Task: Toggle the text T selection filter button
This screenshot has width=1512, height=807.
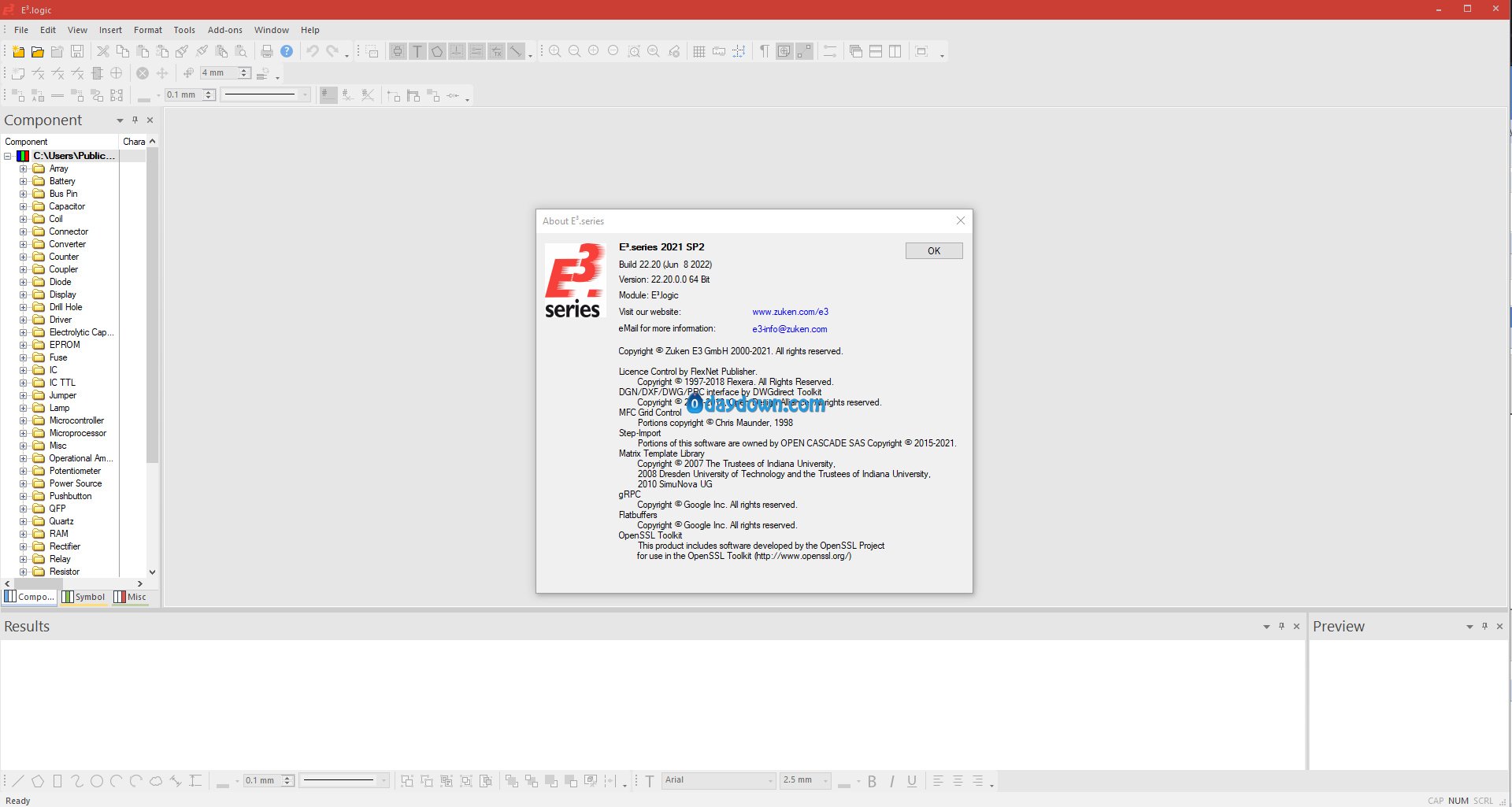Action: tap(417, 52)
